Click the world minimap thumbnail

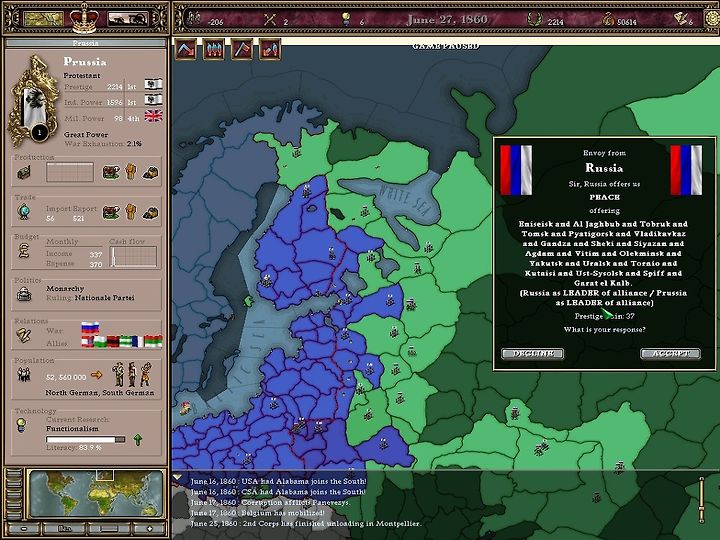[96, 494]
